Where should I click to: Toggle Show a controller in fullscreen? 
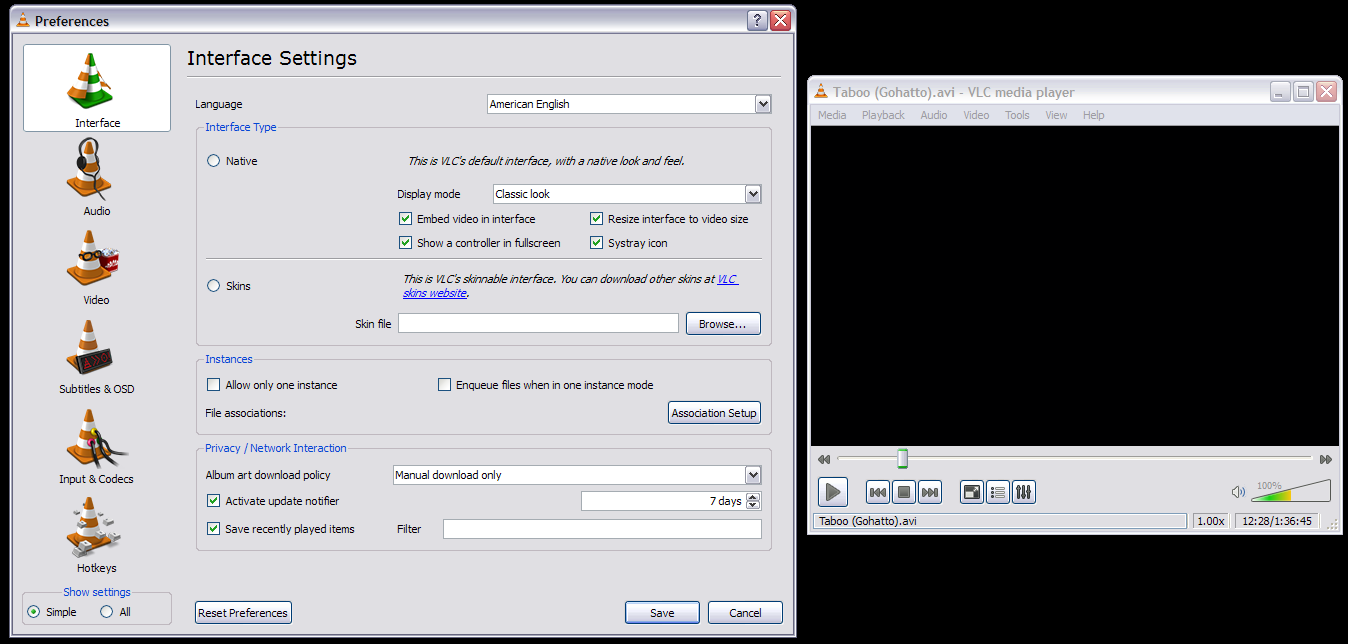click(x=405, y=243)
